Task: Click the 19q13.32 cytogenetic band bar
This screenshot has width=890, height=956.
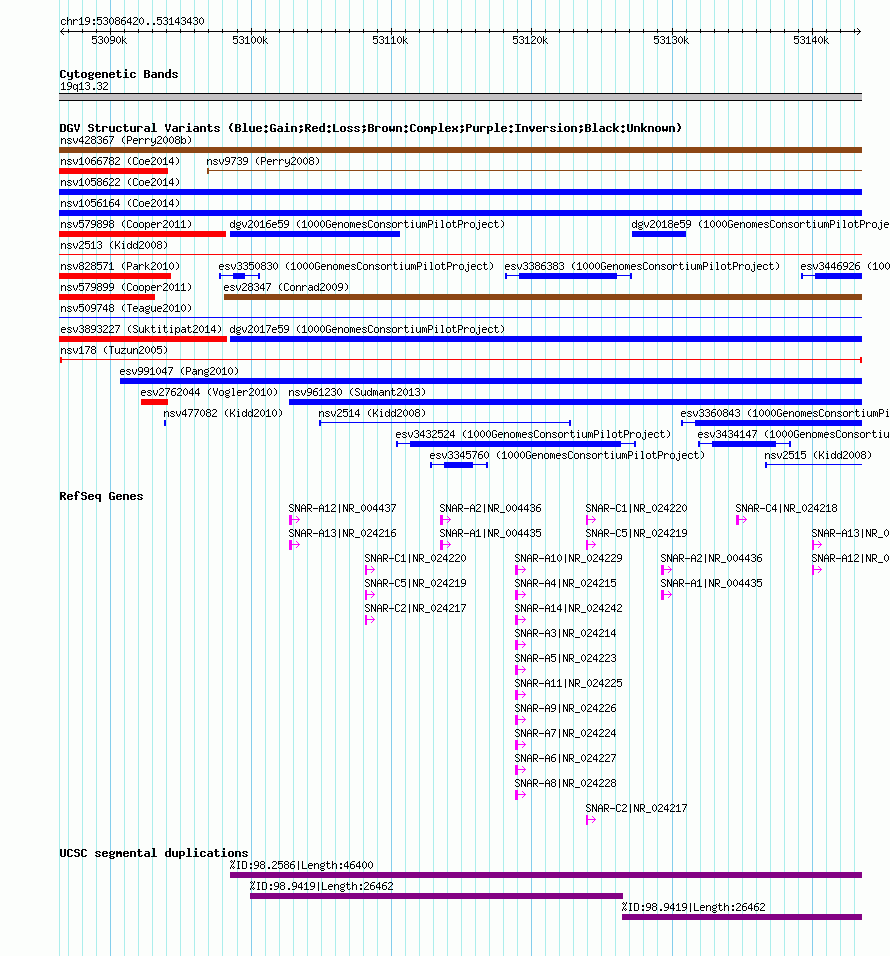Action: [460, 97]
